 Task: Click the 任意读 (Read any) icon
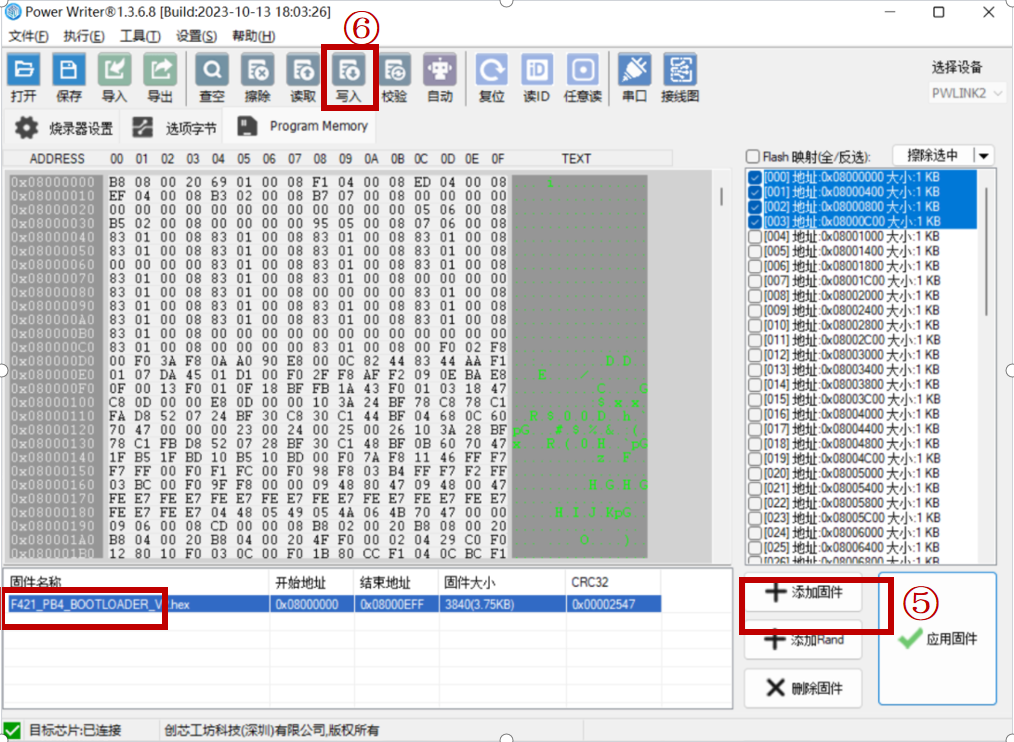[x=583, y=78]
